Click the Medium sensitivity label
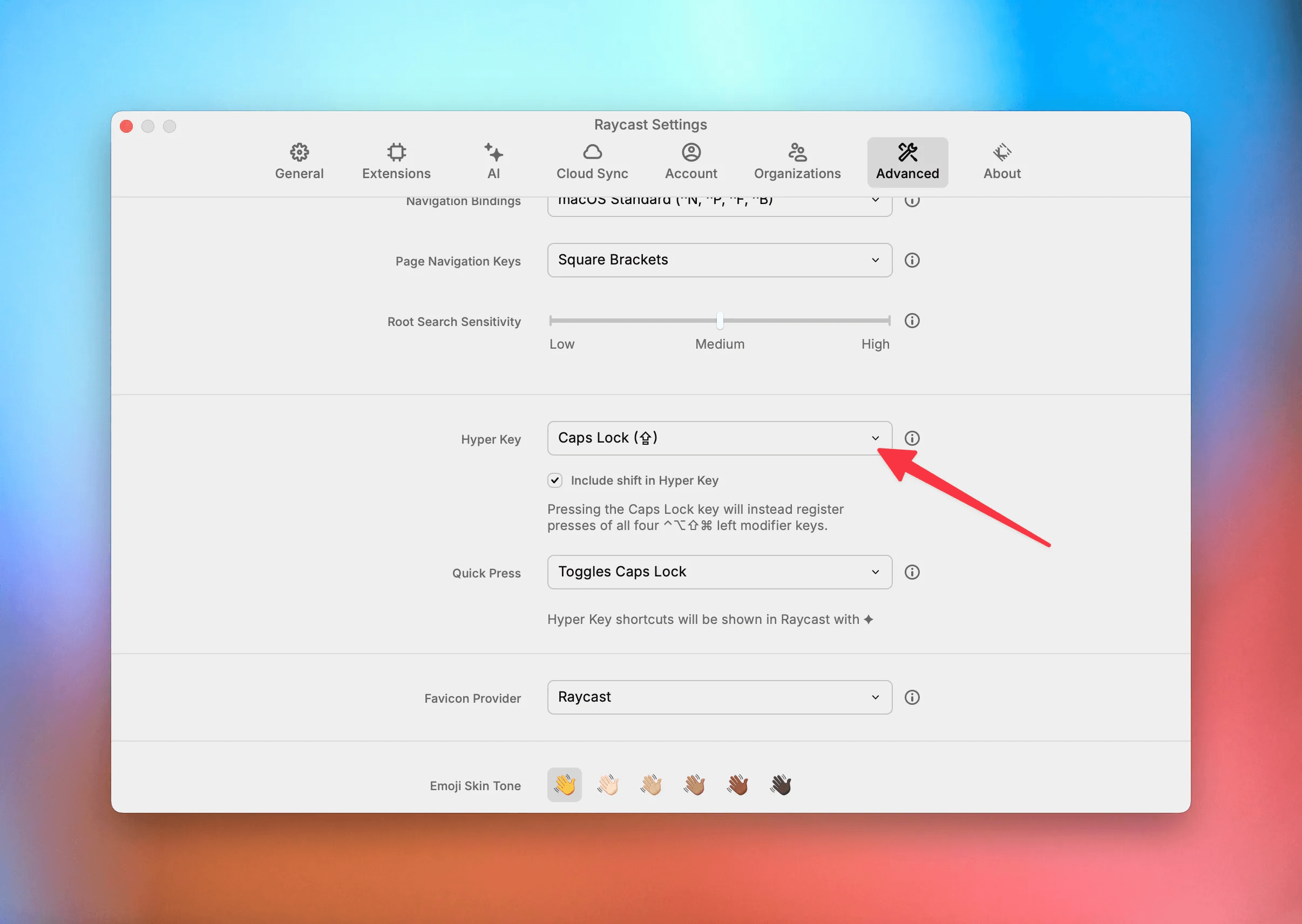Viewport: 1302px width, 924px height. [x=720, y=344]
